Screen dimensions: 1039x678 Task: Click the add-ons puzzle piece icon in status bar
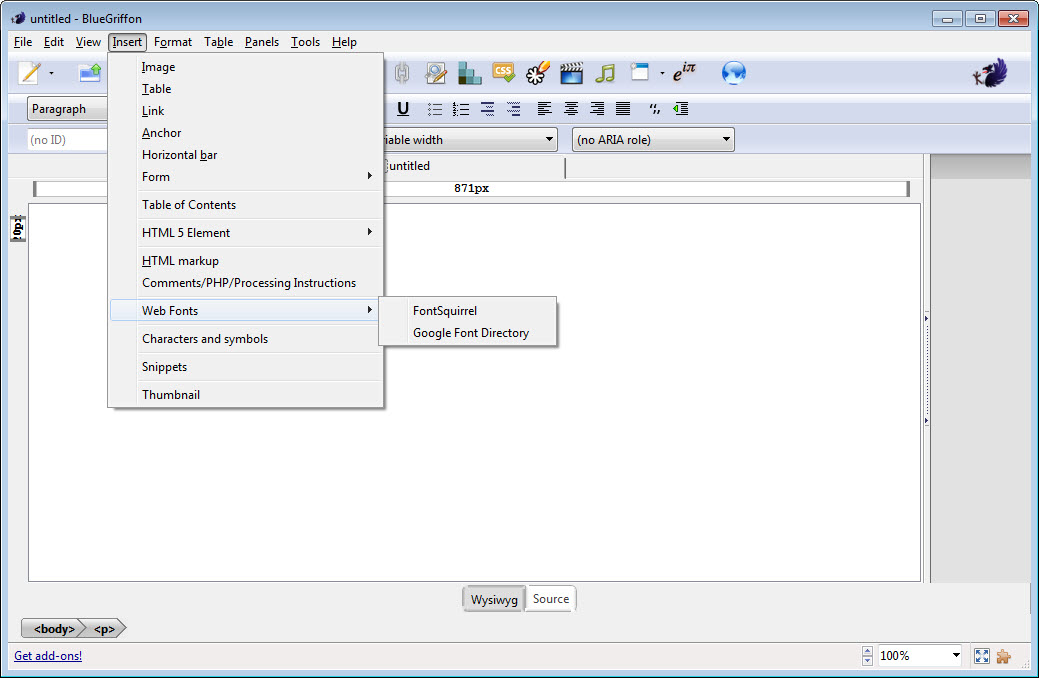[1003, 656]
